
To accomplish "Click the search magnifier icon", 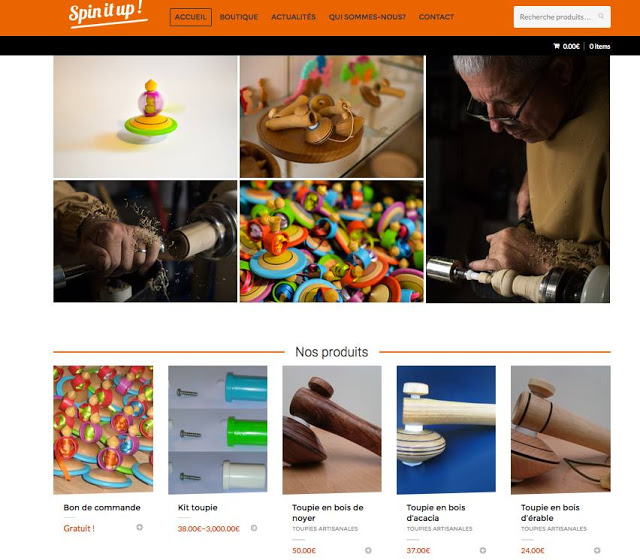I will [x=601, y=16].
